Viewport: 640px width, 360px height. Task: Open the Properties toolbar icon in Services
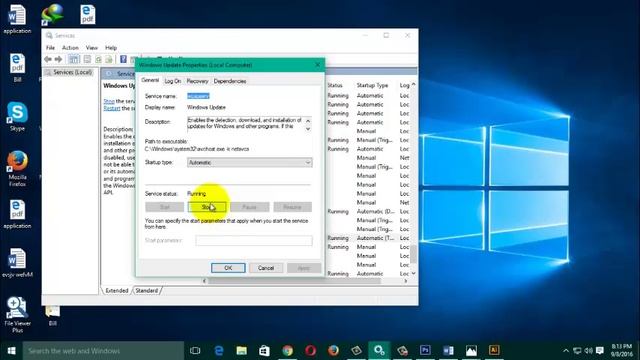point(87,59)
